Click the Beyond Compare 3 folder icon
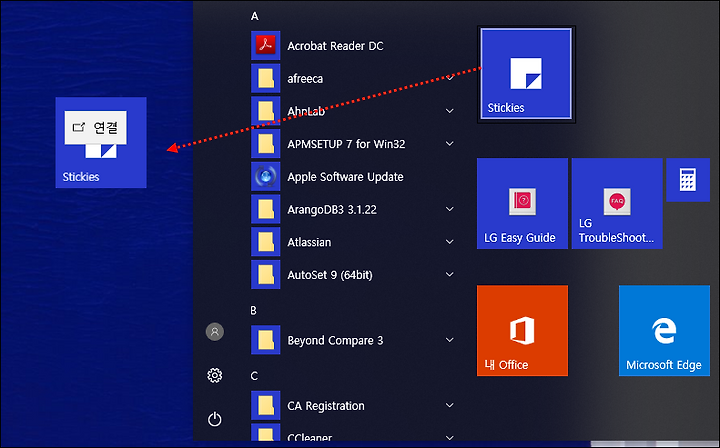Viewport: 720px width, 448px height. coord(265,340)
